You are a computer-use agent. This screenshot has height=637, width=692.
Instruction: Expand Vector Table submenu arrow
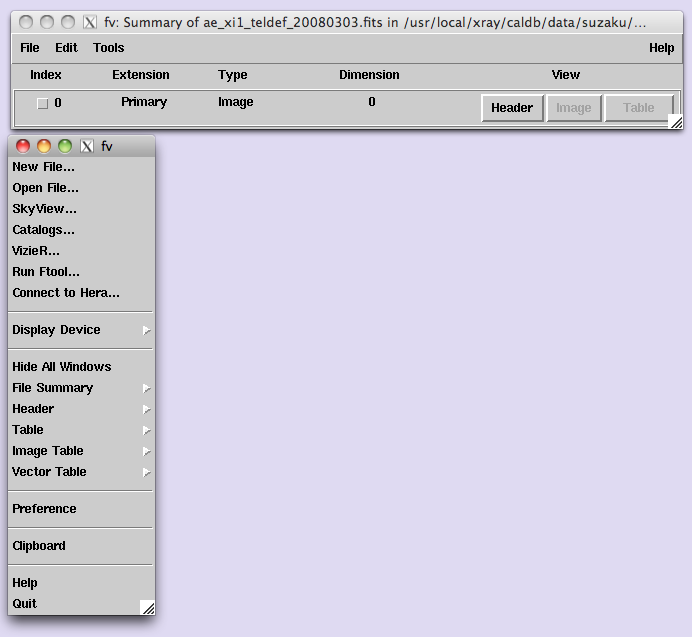point(147,472)
